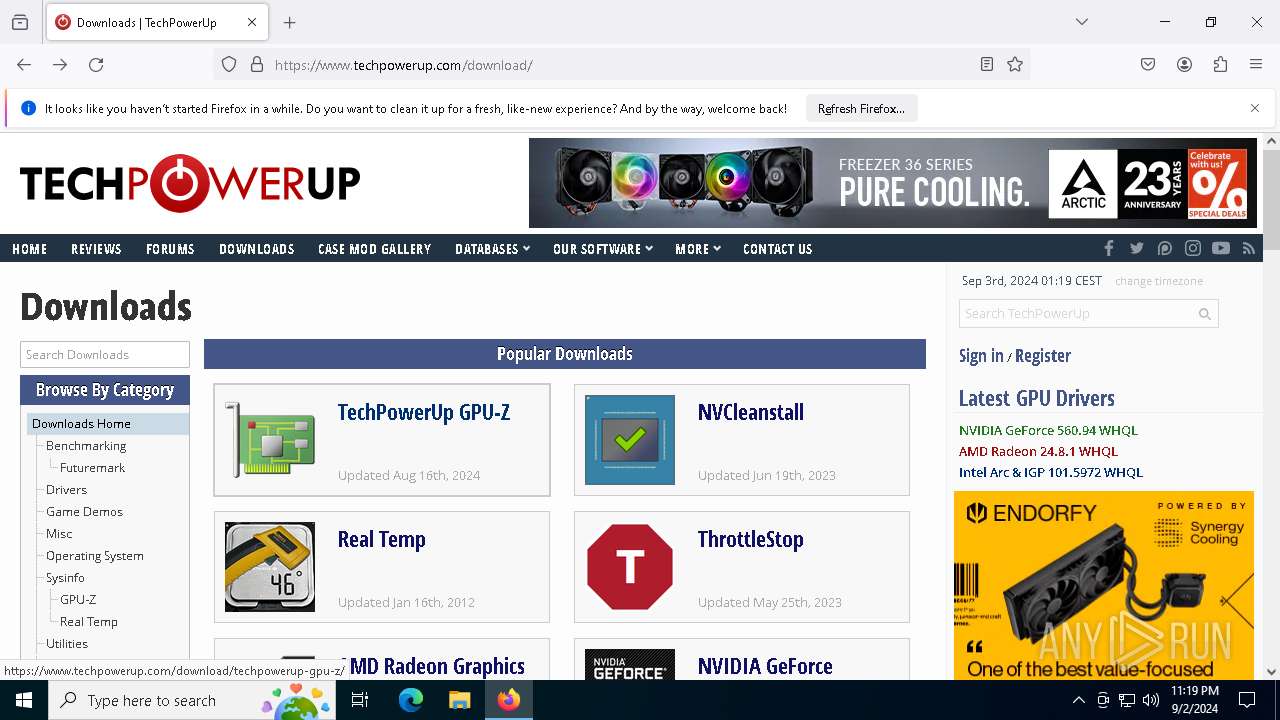Open TechPowerUp Facebook page icon

point(1108,248)
